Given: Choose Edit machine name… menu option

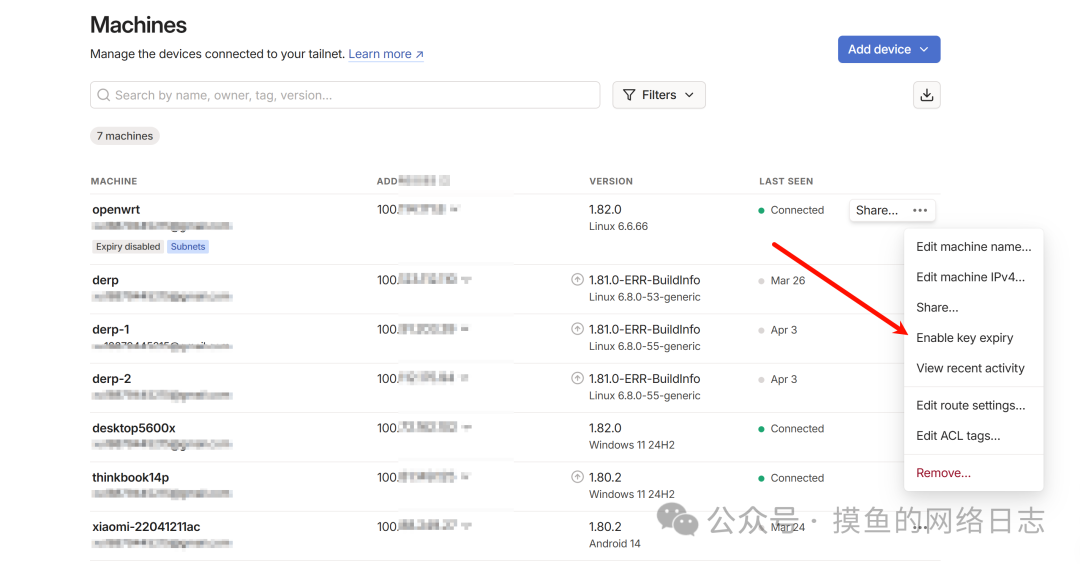Looking at the screenshot, I should coord(973,247).
